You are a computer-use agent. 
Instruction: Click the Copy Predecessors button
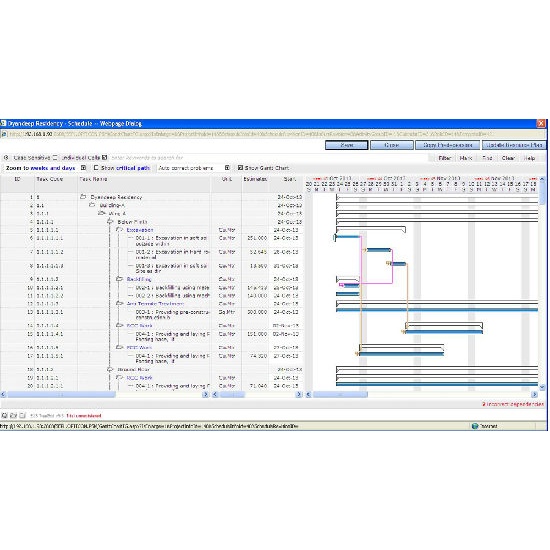coord(448,145)
